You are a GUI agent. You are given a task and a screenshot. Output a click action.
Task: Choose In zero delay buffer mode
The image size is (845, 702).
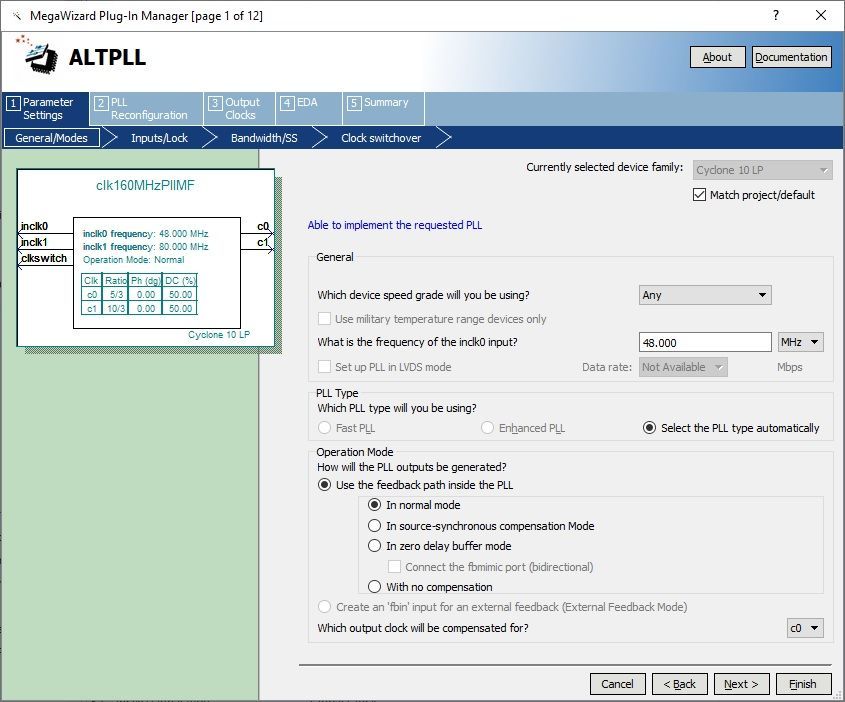coord(375,546)
